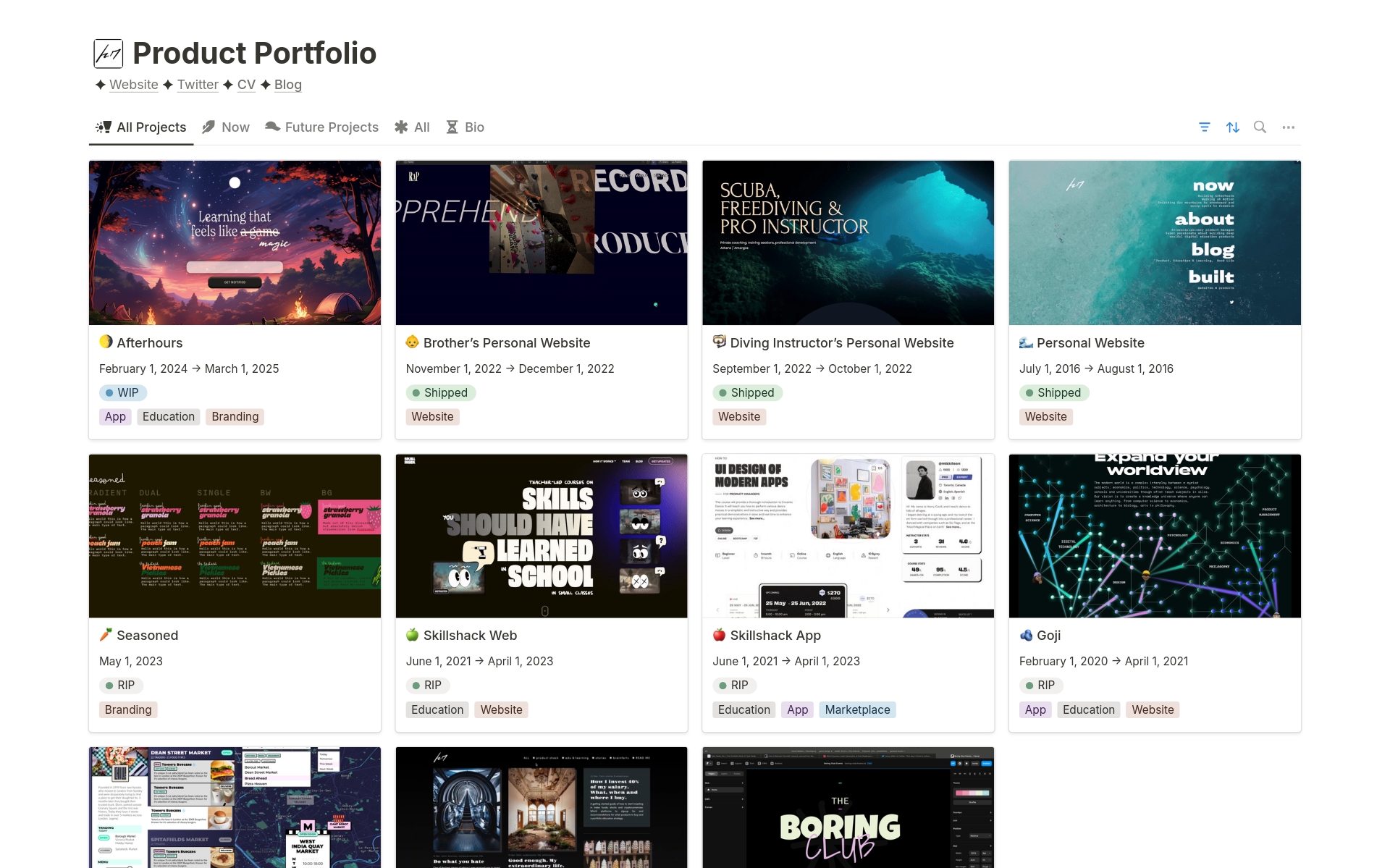Open the CV link
1390x868 pixels.
(x=246, y=85)
